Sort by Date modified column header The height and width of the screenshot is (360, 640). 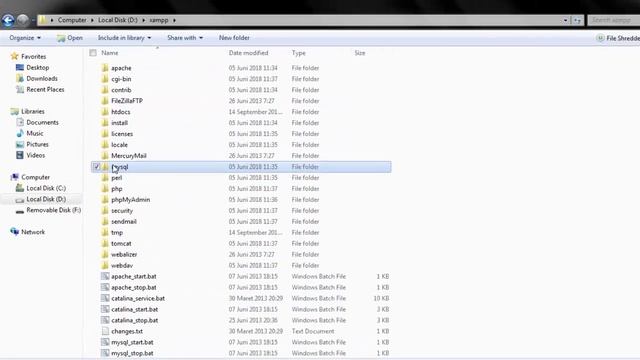point(249,53)
